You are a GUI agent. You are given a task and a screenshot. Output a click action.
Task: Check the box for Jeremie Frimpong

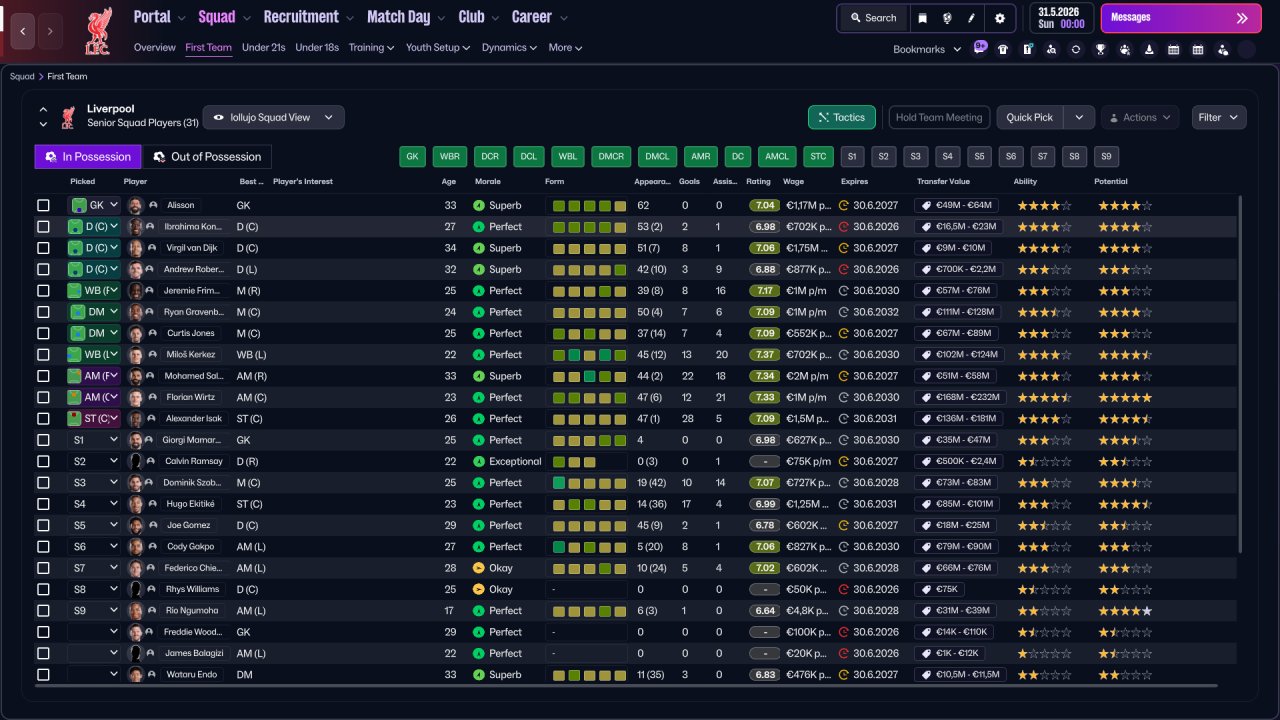pyautogui.click(x=43, y=291)
